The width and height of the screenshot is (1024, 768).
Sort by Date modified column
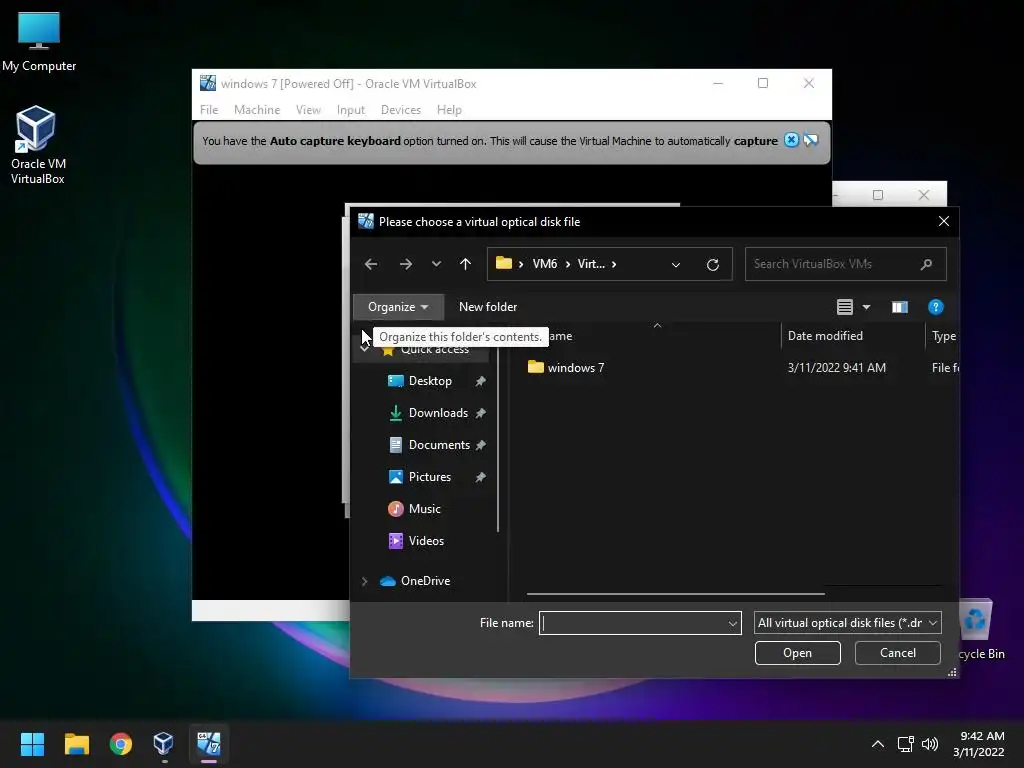[825, 336]
